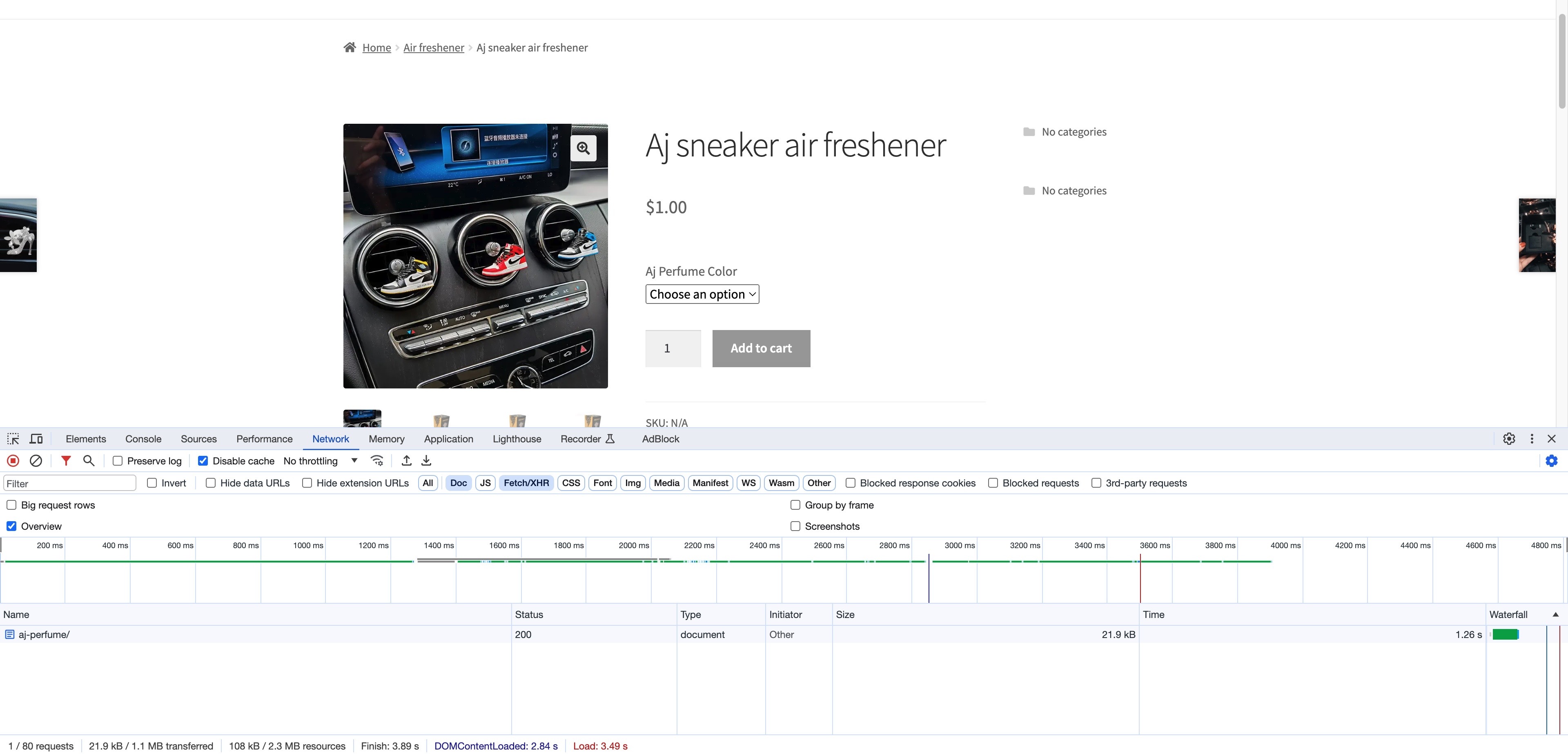1568x754 pixels.
Task: Toggle the device toolbar icon
Action: (x=36, y=439)
